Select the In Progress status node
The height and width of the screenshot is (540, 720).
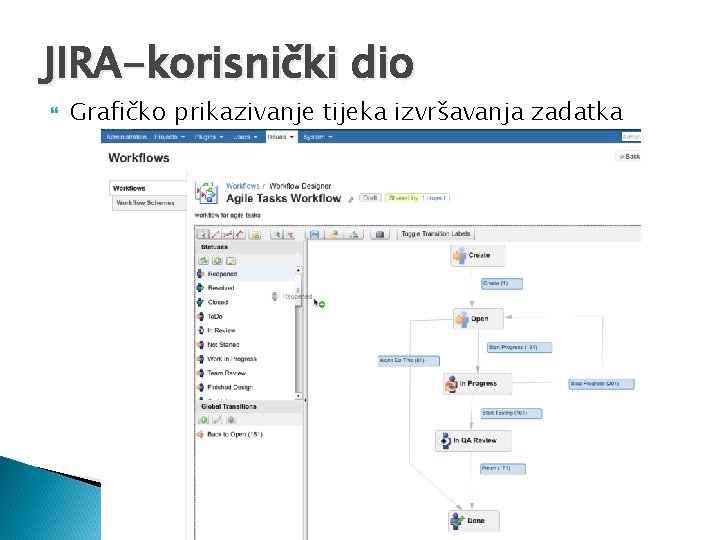478,383
